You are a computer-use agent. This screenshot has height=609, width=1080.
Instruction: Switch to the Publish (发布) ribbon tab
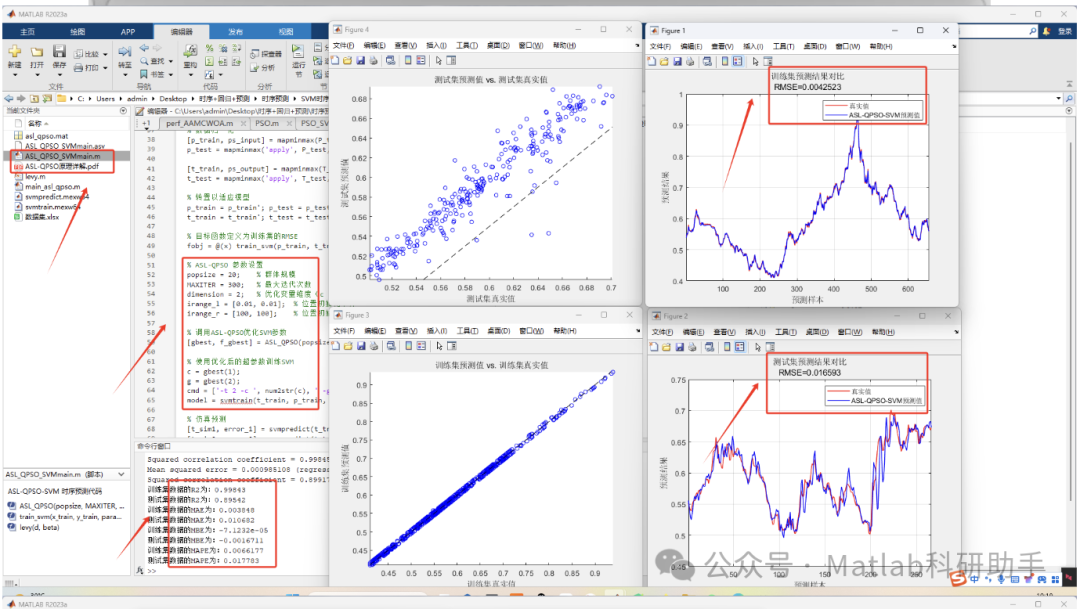236,32
